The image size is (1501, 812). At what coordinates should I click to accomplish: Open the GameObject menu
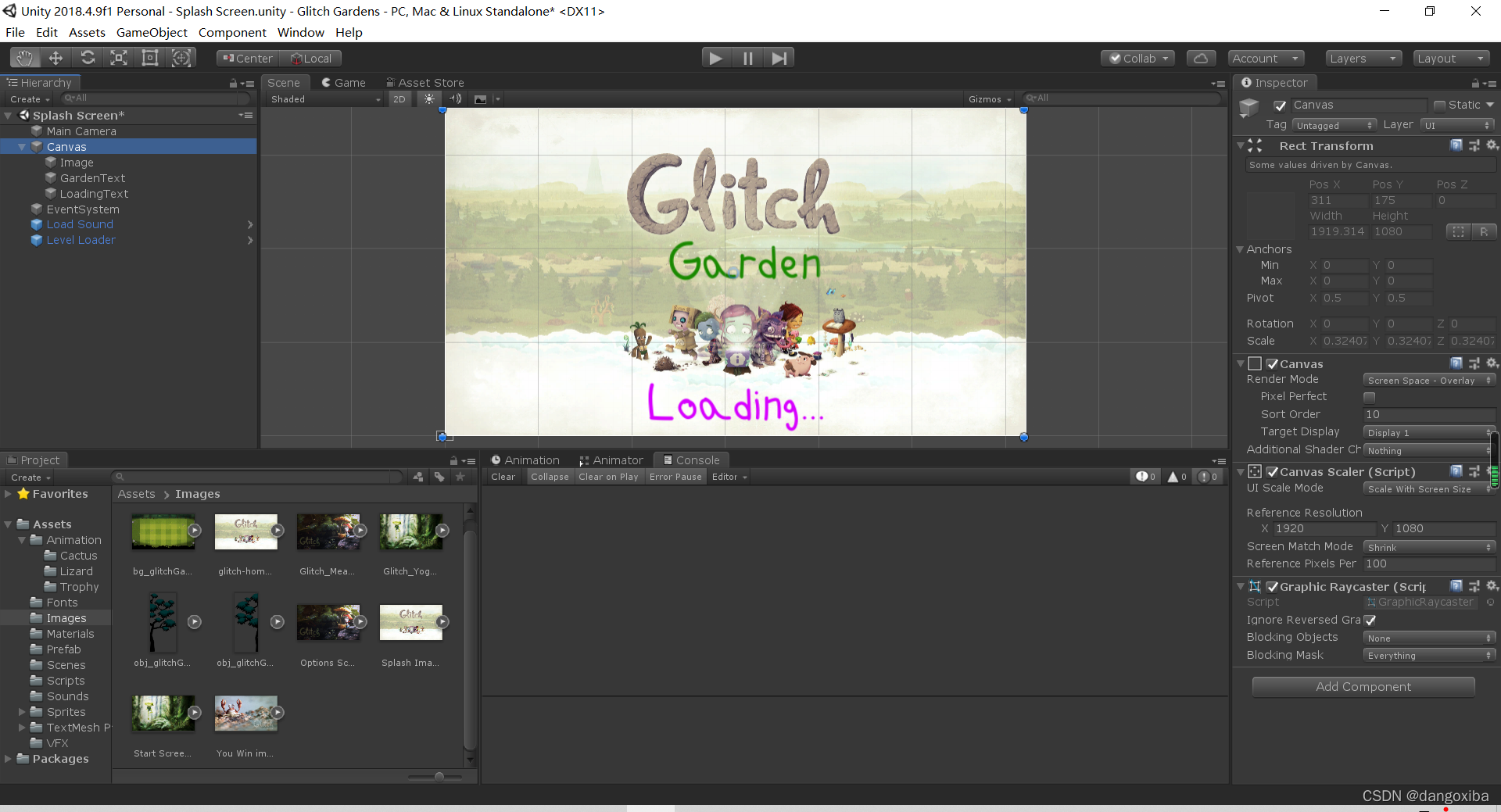(x=152, y=33)
